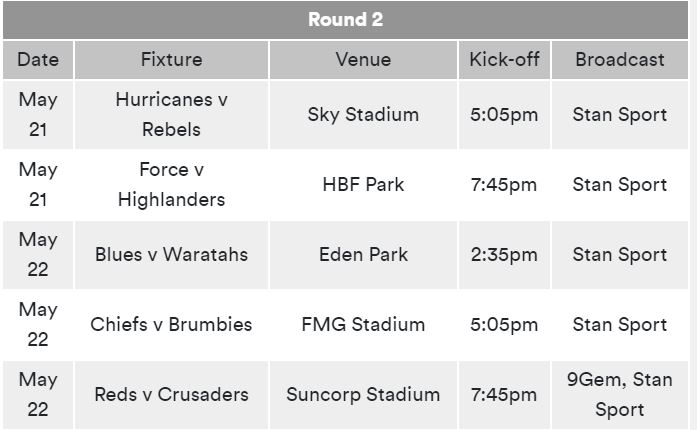Select the Sky Stadium venue cell
The height and width of the screenshot is (430, 697).
pyautogui.click(x=363, y=115)
